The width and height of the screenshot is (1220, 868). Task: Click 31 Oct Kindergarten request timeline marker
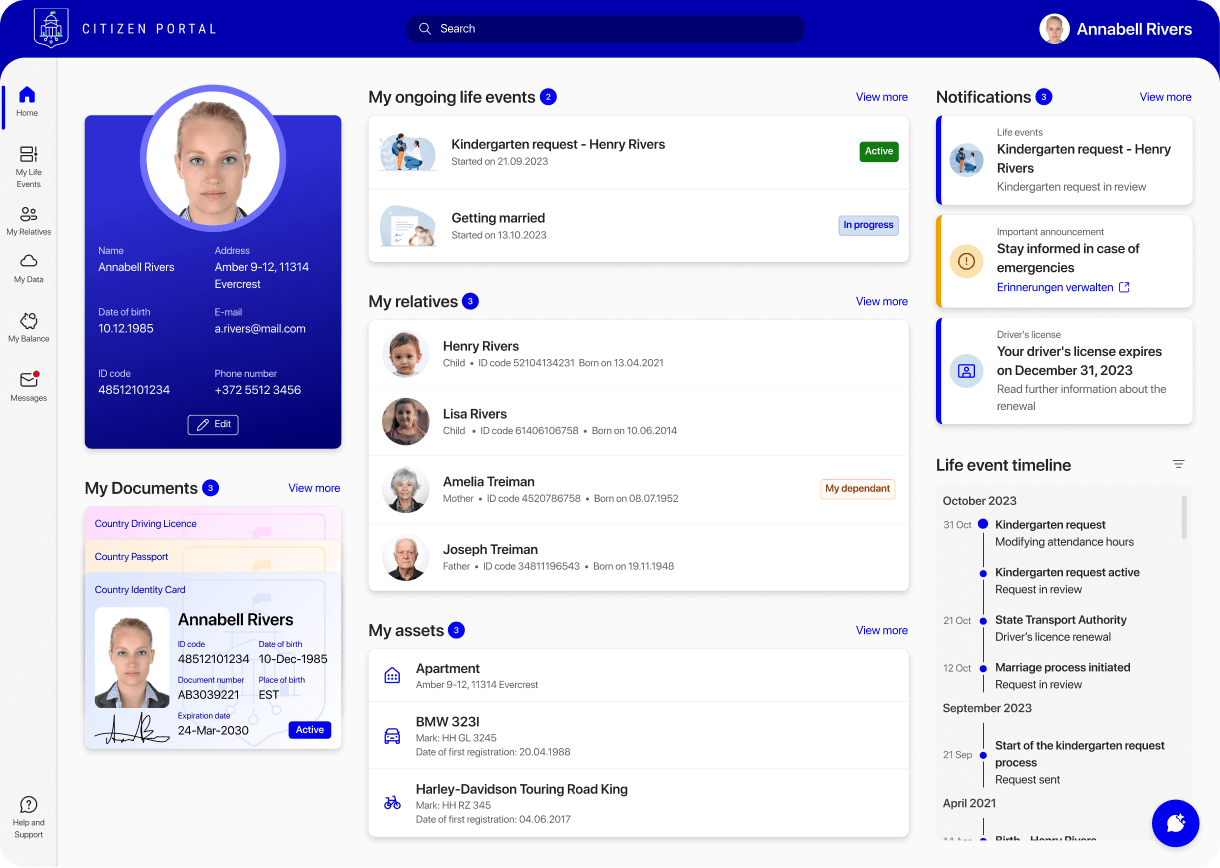coord(983,524)
